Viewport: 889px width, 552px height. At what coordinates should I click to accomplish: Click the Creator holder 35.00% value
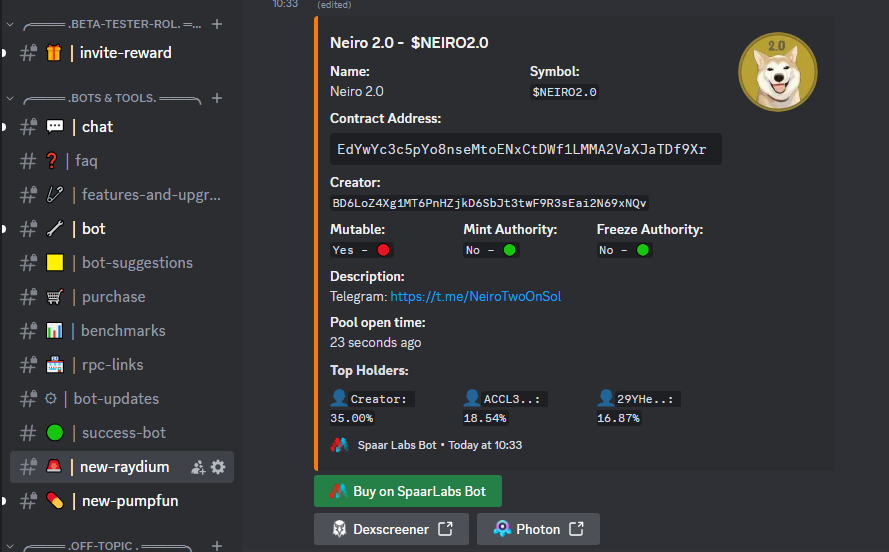pyautogui.click(x=352, y=418)
